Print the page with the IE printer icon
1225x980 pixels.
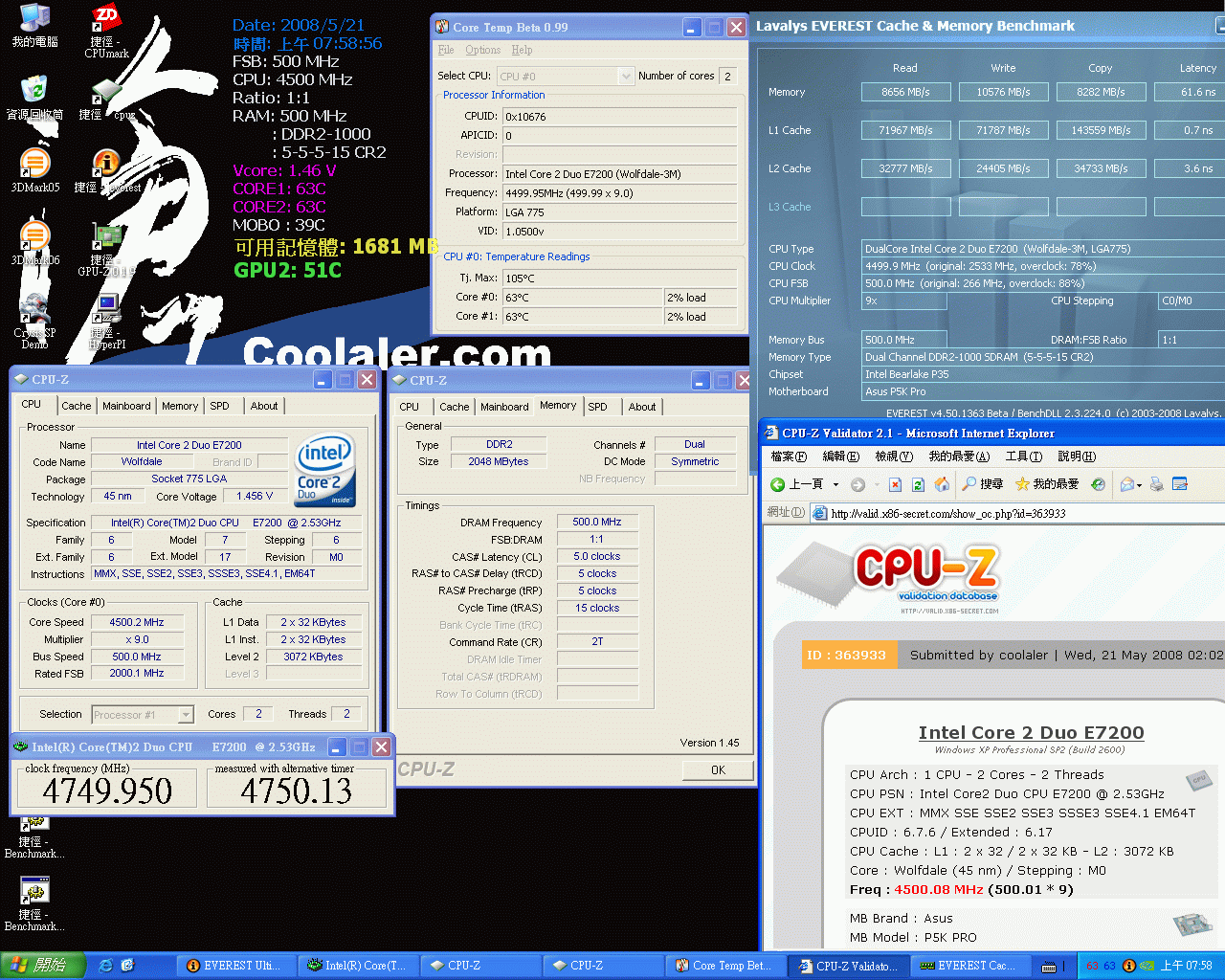click(x=1157, y=484)
